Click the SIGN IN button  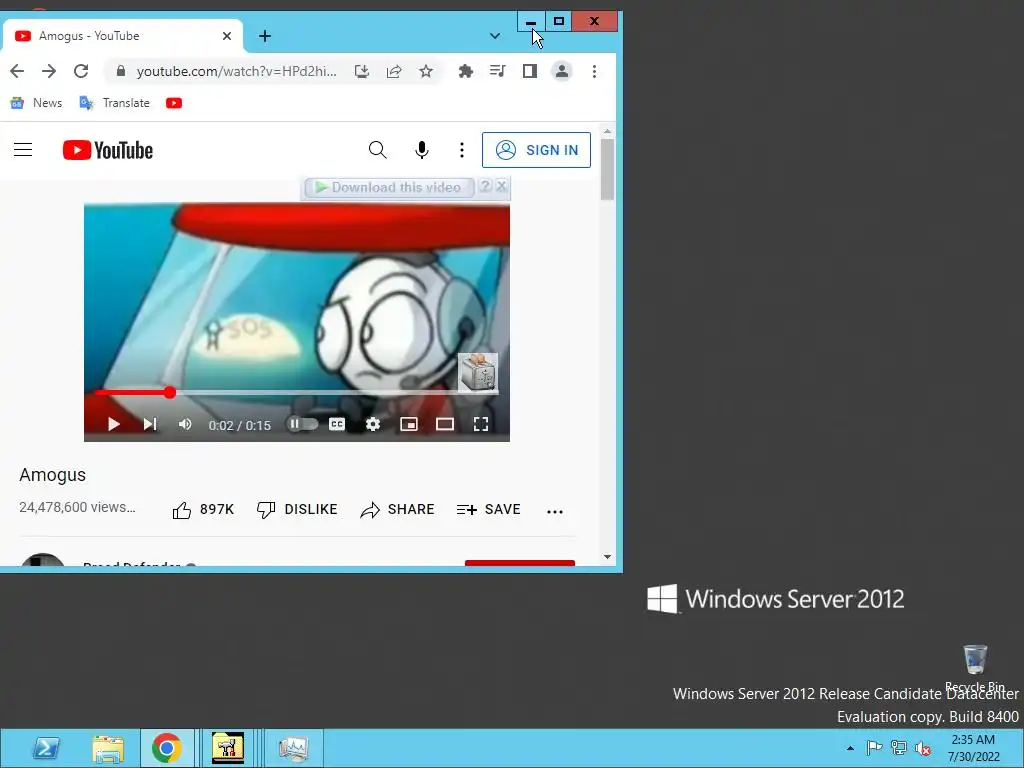click(x=536, y=150)
